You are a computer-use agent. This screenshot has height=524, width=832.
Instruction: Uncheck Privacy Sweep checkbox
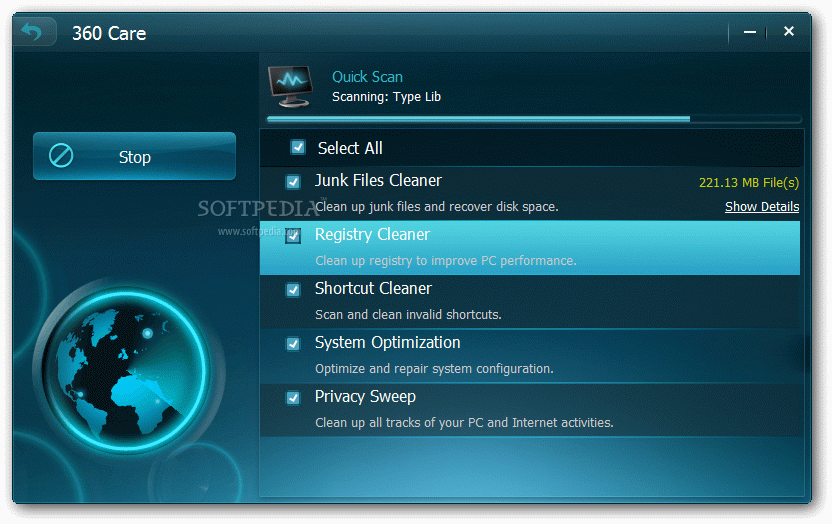click(293, 398)
